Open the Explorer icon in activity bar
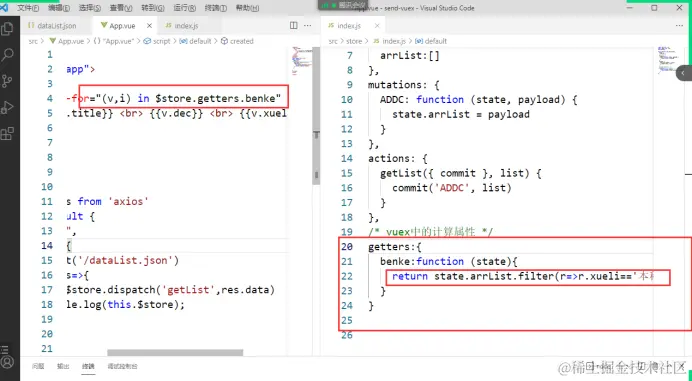Viewport: 692px width, 381px height. (x=8, y=29)
